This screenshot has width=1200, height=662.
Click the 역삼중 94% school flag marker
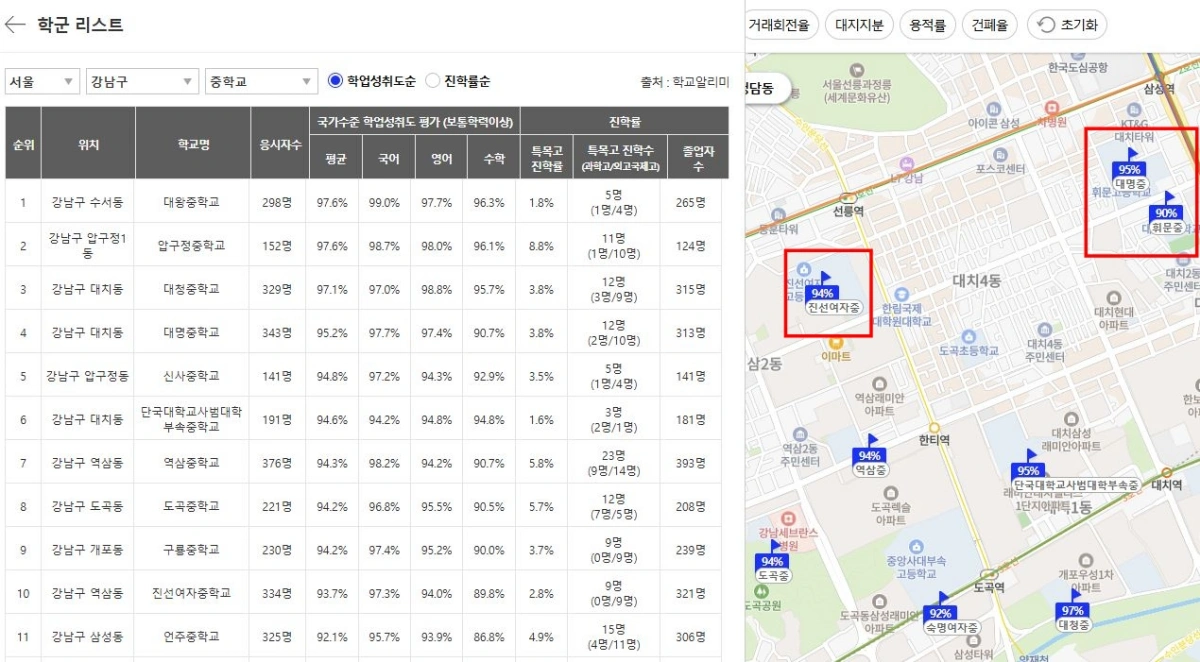869,457
